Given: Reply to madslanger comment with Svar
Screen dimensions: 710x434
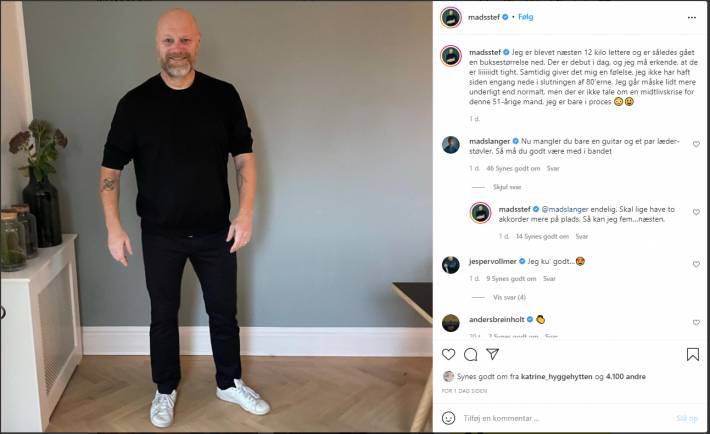Looking at the screenshot, I should click(553, 168).
